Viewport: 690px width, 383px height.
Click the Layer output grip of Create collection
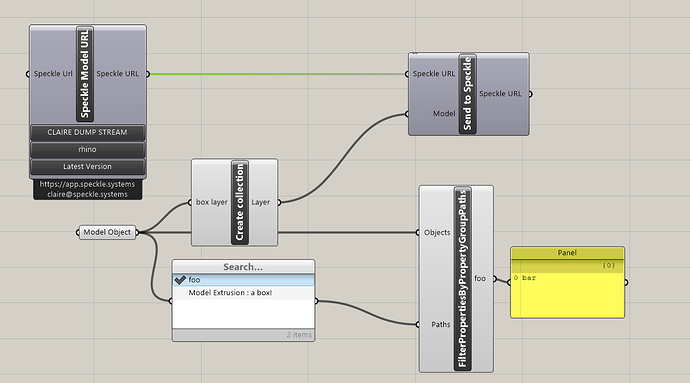[279, 202]
